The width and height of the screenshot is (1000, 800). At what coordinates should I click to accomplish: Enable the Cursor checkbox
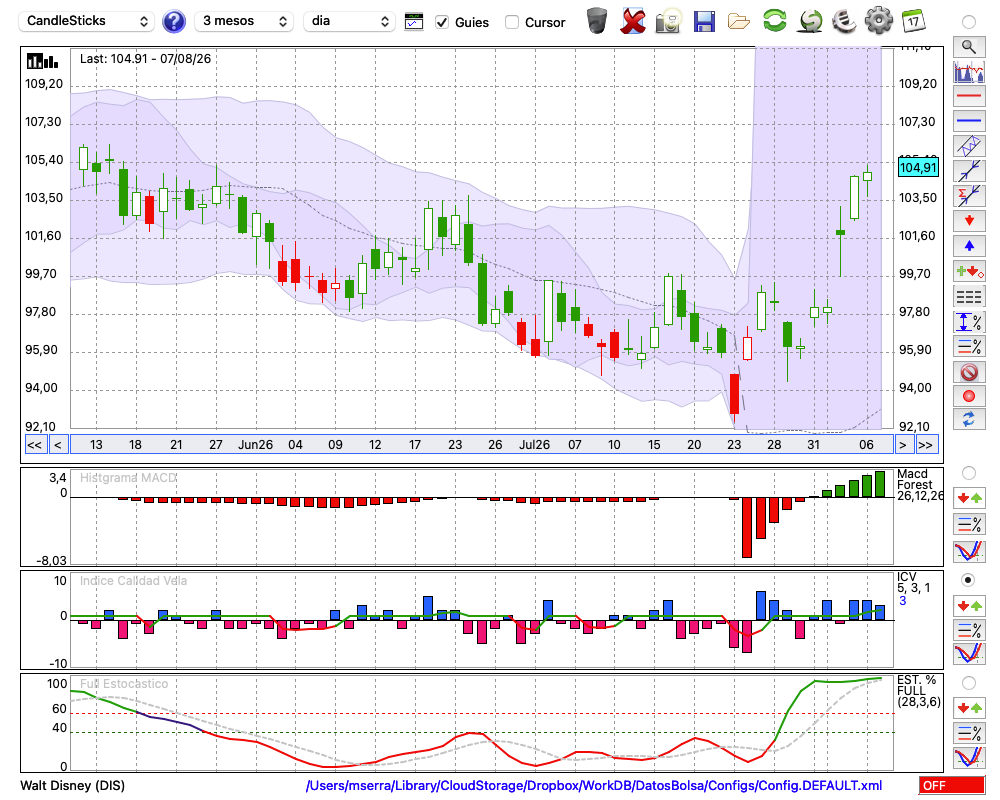click(x=511, y=22)
